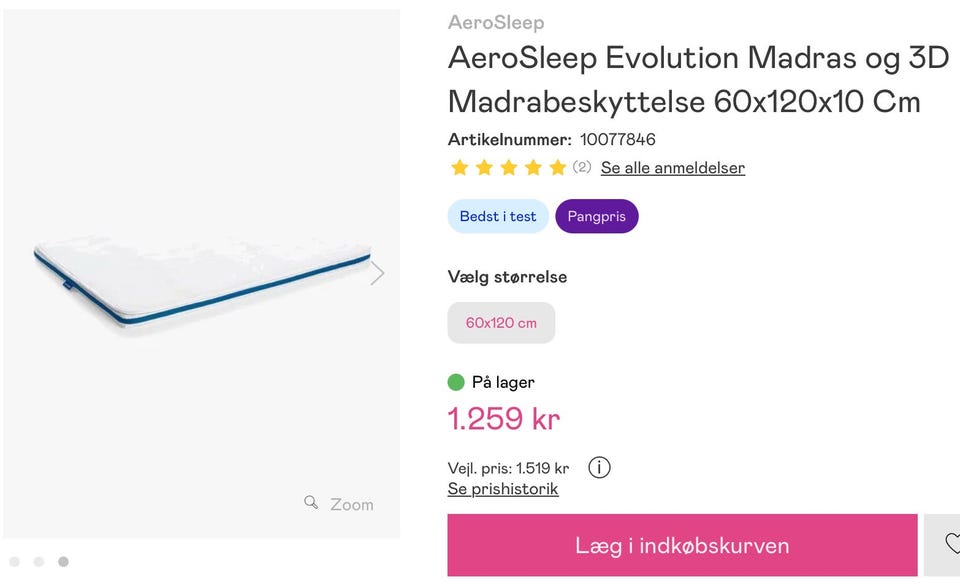
Task: Click the first yellow rating star
Action: (x=460, y=168)
